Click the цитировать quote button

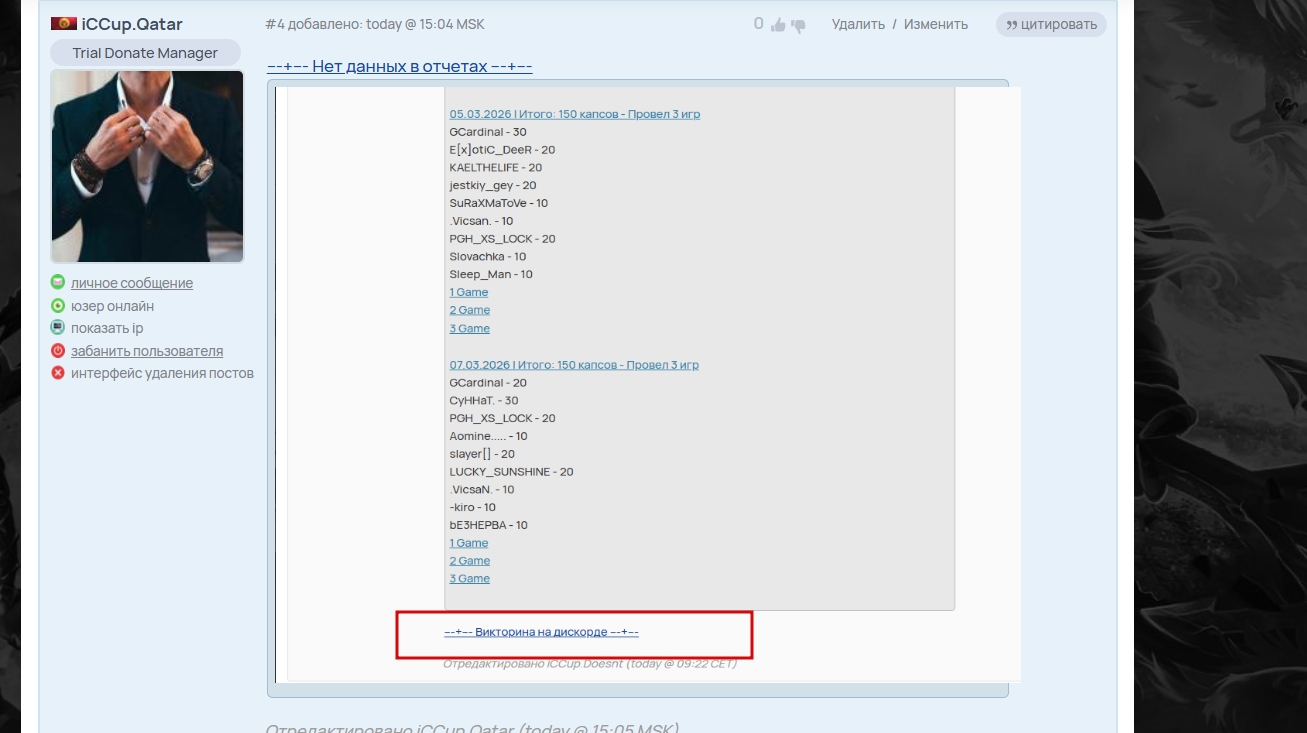pos(1051,24)
